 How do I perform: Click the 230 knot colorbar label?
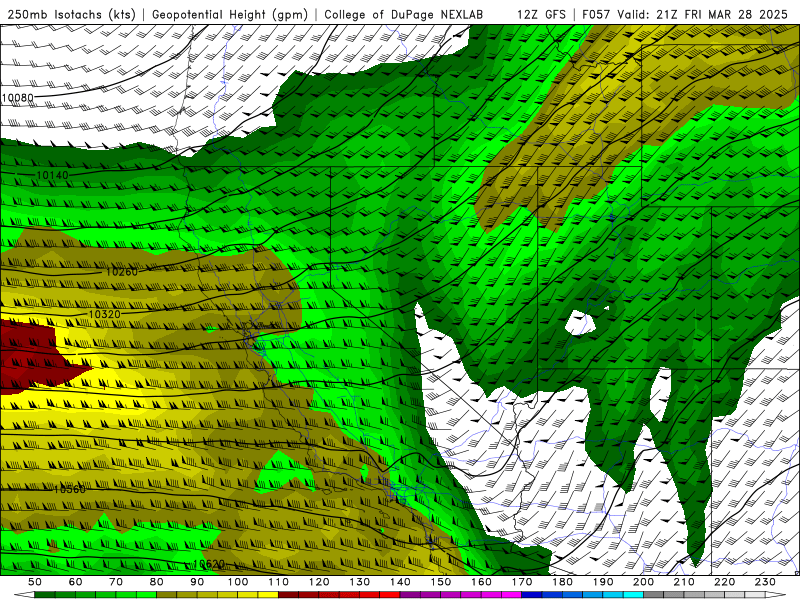pyautogui.click(x=765, y=582)
